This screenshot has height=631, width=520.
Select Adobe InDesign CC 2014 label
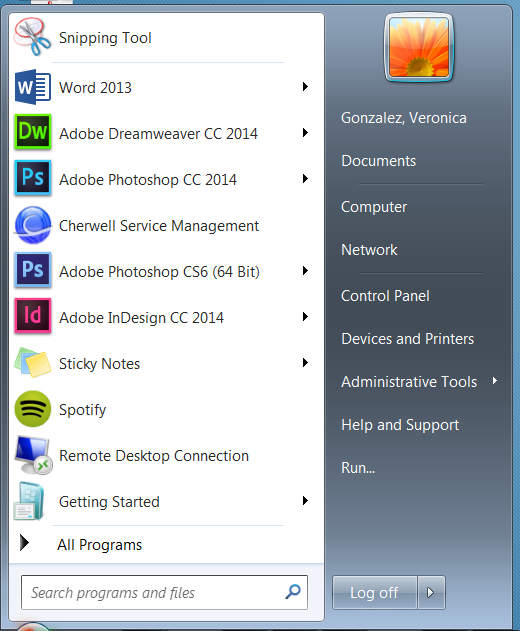[141, 318]
